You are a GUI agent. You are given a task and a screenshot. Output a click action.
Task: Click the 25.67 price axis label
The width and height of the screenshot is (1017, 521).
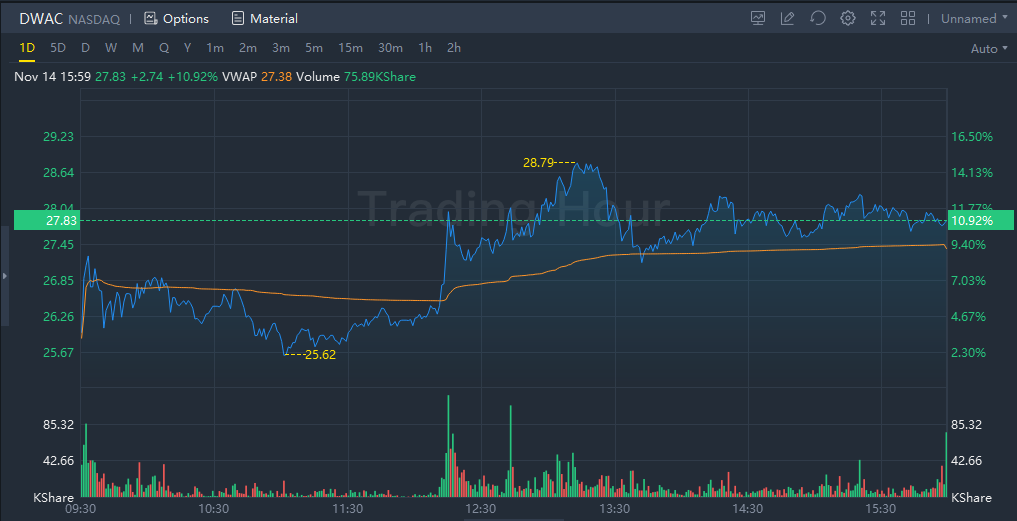[x=58, y=353]
